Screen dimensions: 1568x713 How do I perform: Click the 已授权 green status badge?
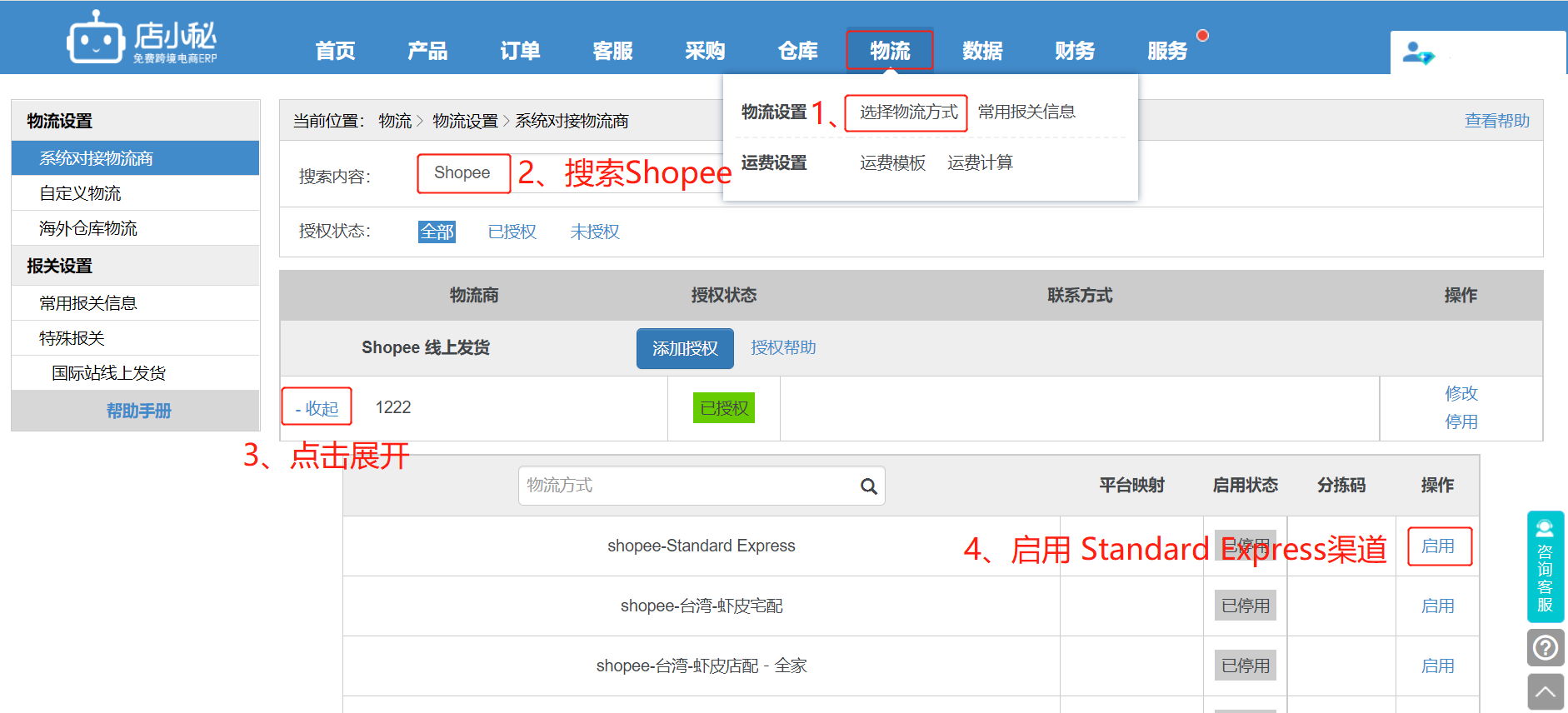point(724,408)
